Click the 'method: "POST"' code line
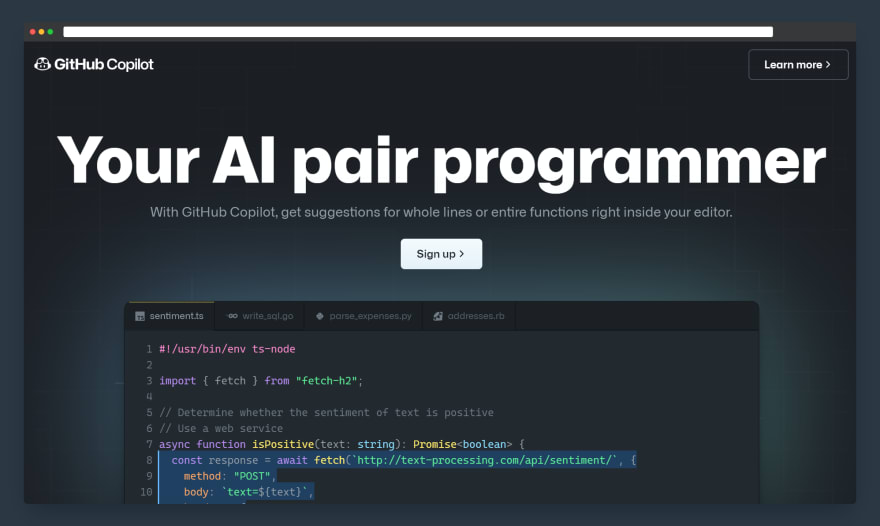880x526 pixels. (230, 476)
